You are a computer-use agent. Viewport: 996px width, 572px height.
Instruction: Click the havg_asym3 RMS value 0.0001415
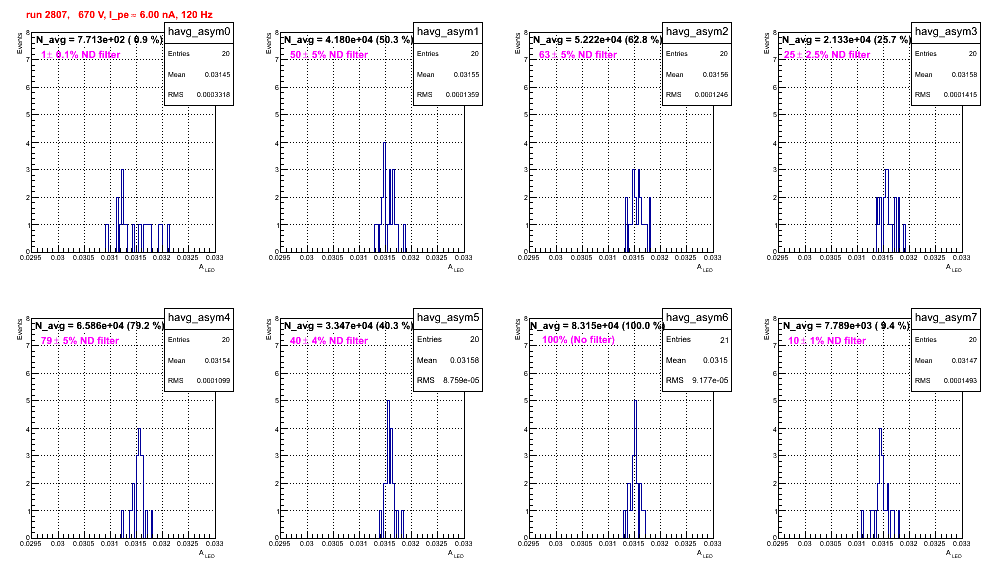click(x=960, y=95)
